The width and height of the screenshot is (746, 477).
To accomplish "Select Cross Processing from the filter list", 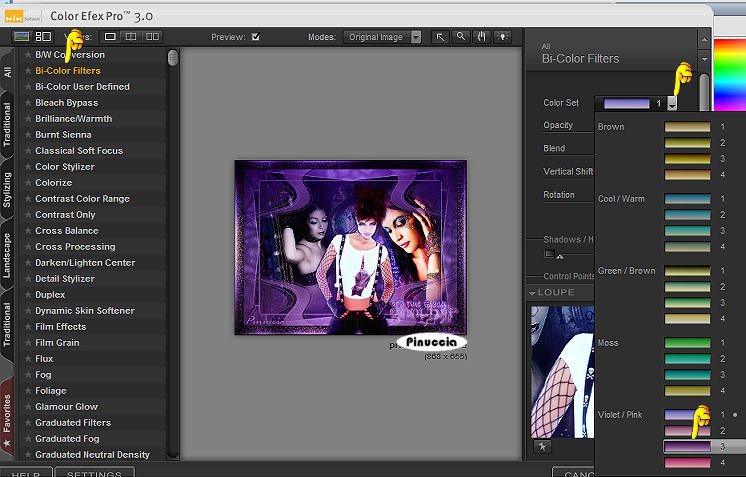I will (75, 247).
